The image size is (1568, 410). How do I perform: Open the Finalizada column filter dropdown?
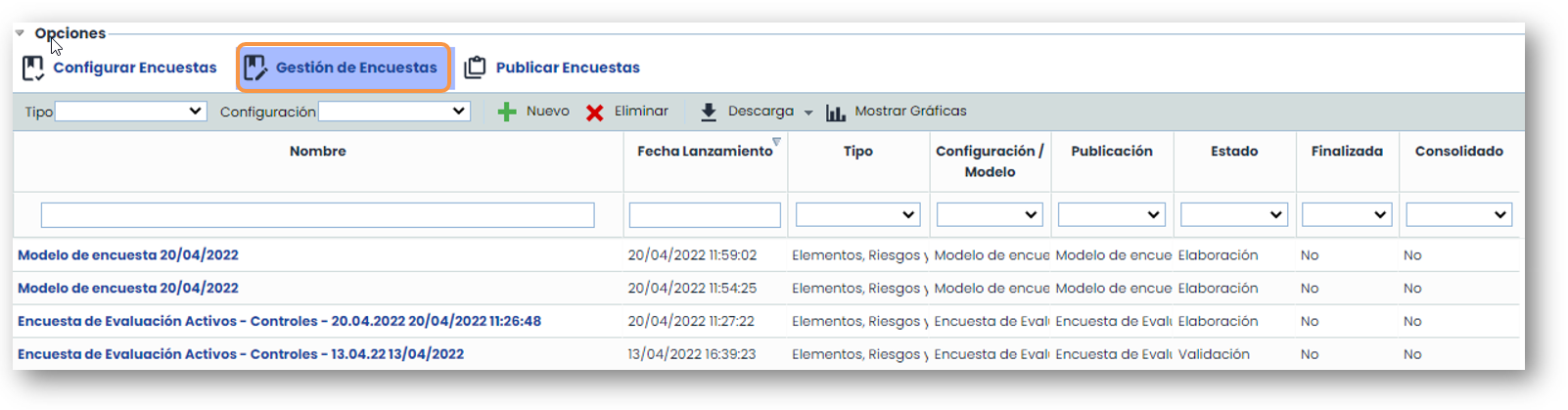pos(1347,214)
